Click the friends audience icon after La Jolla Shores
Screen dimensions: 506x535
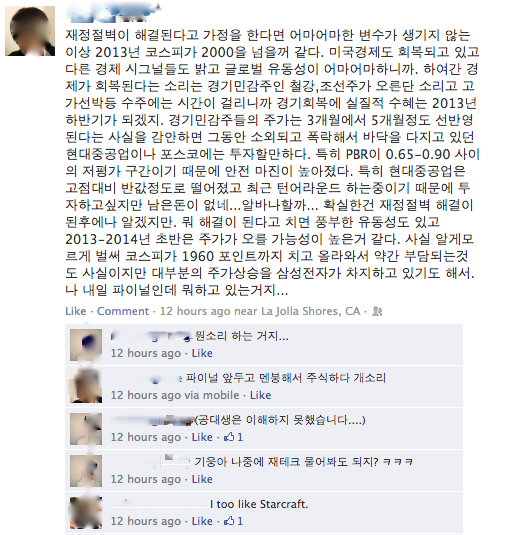(377, 311)
